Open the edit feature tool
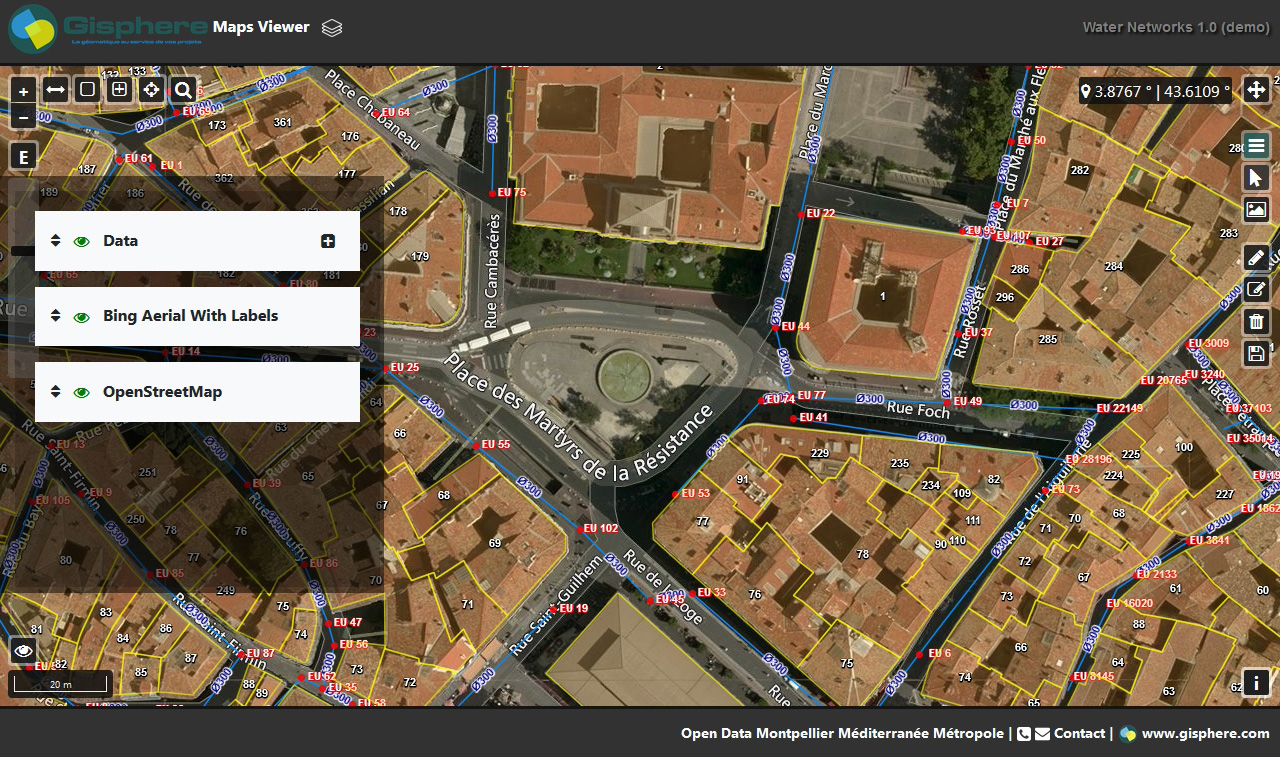 click(x=1256, y=289)
